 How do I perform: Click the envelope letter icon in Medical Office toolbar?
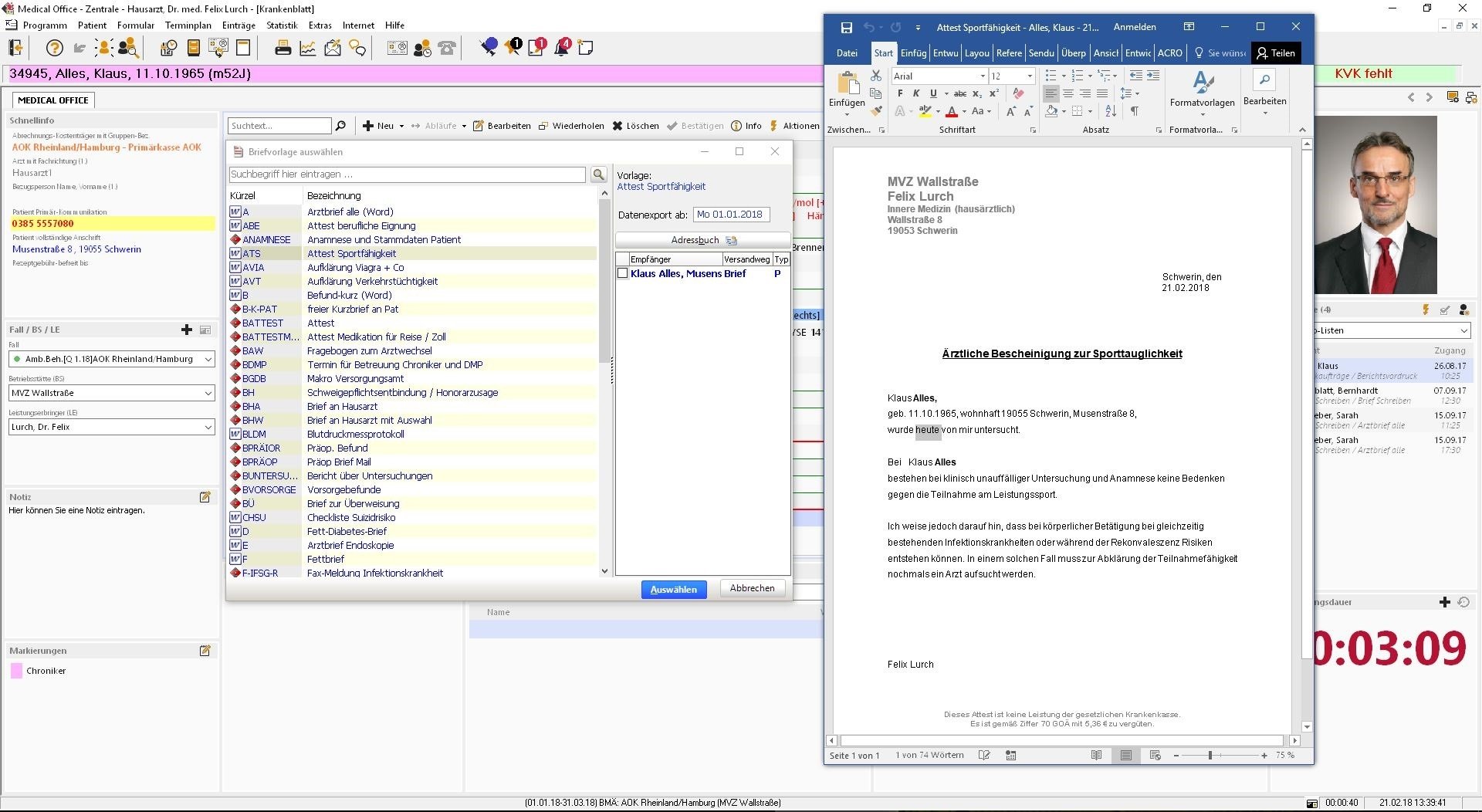point(333,48)
